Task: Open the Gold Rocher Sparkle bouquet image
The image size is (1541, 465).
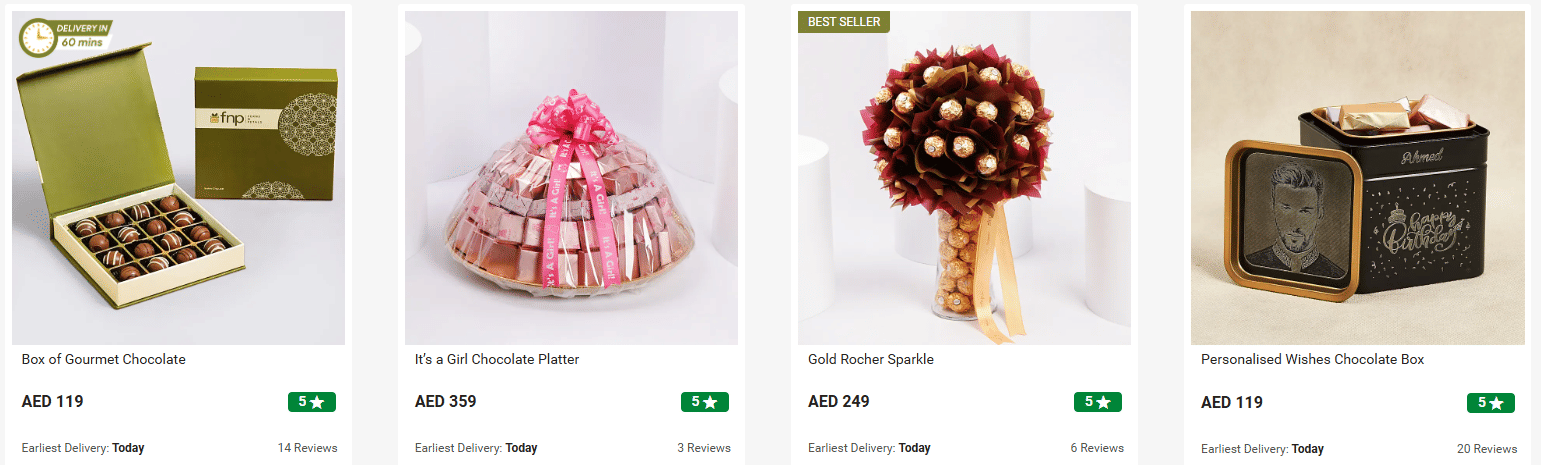Action: point(964,178)
